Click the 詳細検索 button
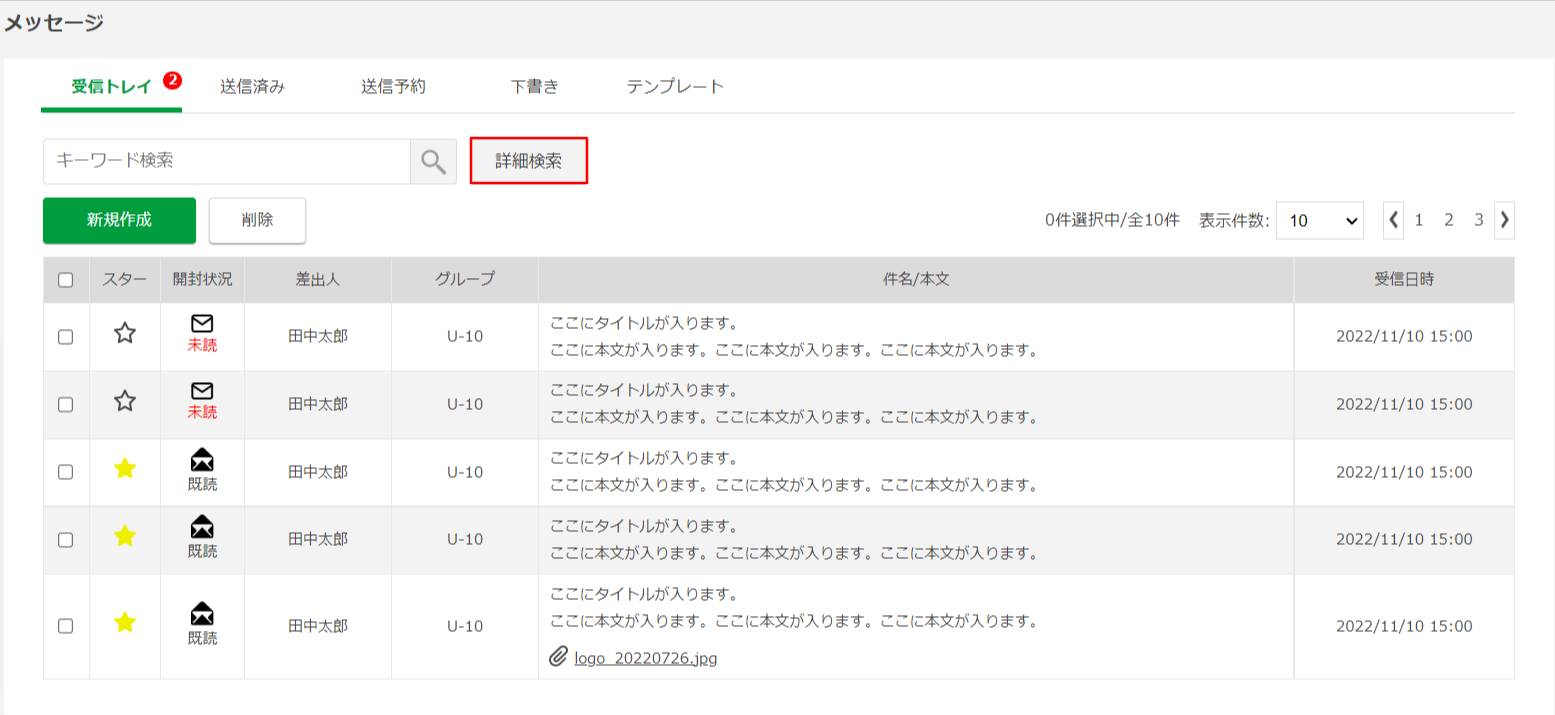Screen dimensions: 1555x715 528,161
